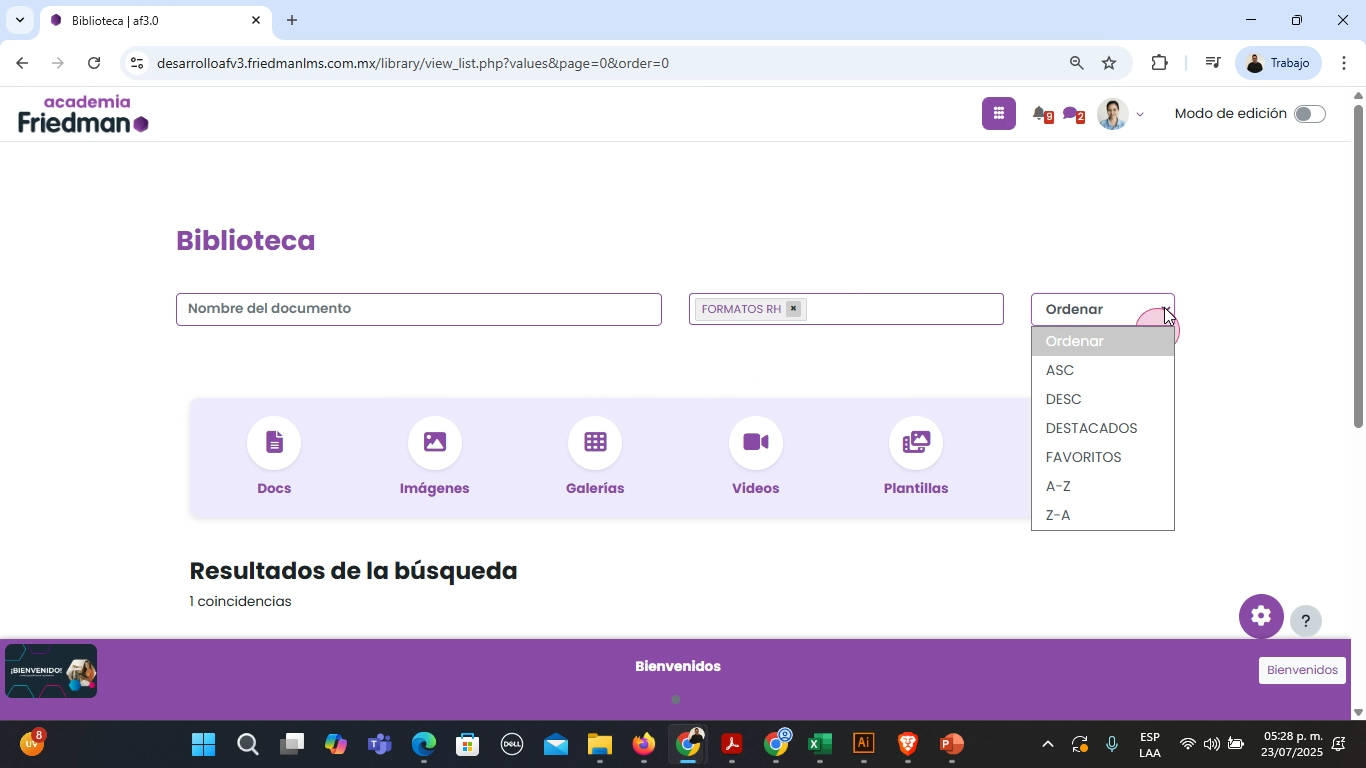Open the browser extensions icon
The height and width of the screenshot is (768, 1366).
pyautogui.click(x=1160, y=63)
